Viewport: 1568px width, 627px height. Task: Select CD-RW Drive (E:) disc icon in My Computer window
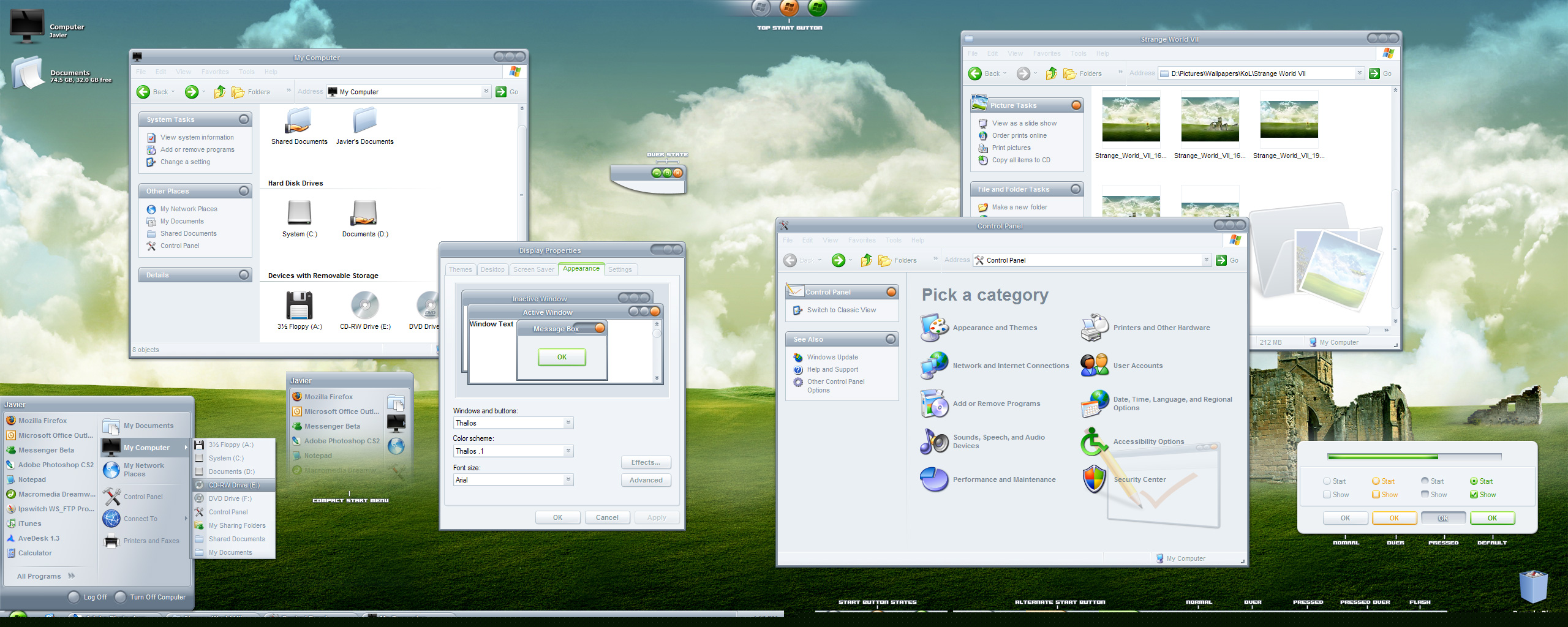point(365,305)
